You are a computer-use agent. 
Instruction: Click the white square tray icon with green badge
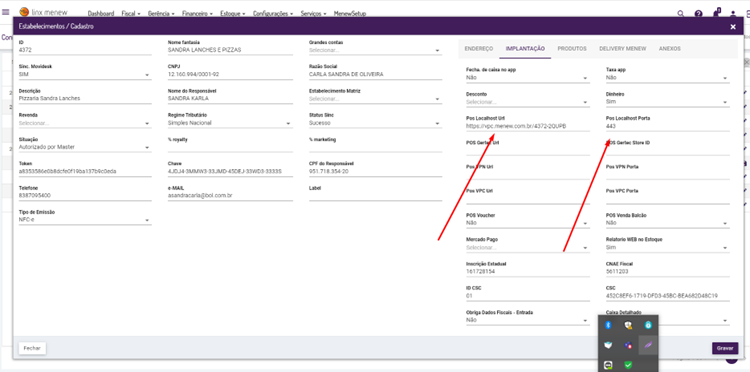coord(608,365)
